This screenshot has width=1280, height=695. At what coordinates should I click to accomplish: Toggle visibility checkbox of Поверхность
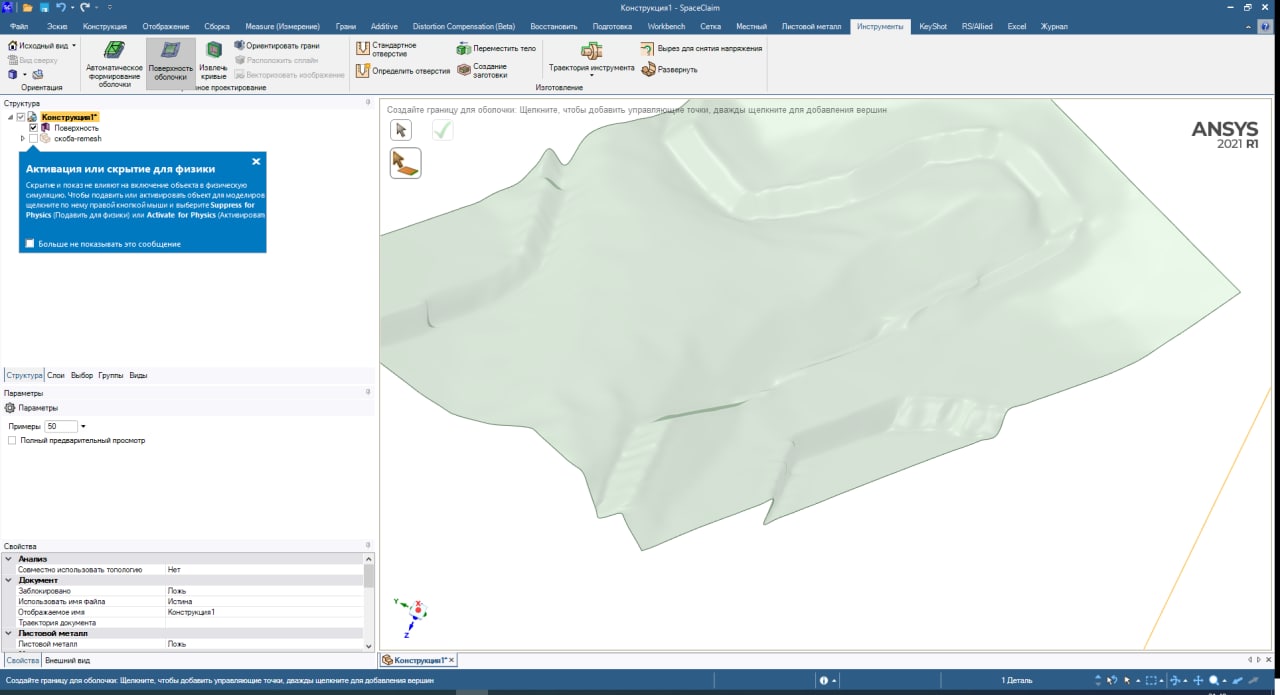[x=33, y=128]
